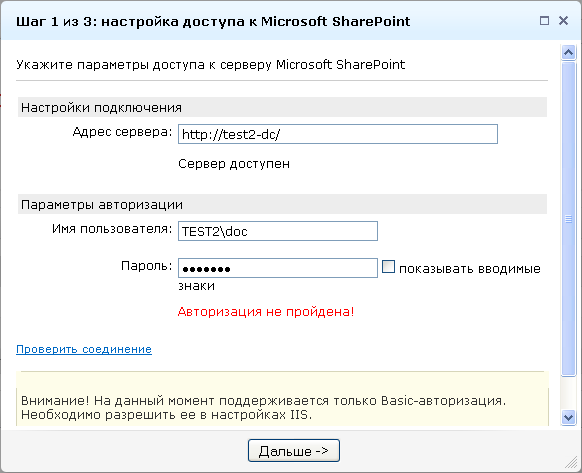This screenshot has height=473, width=582.
Task: Focus the username field with TEST2\doc
Action: 278,231
